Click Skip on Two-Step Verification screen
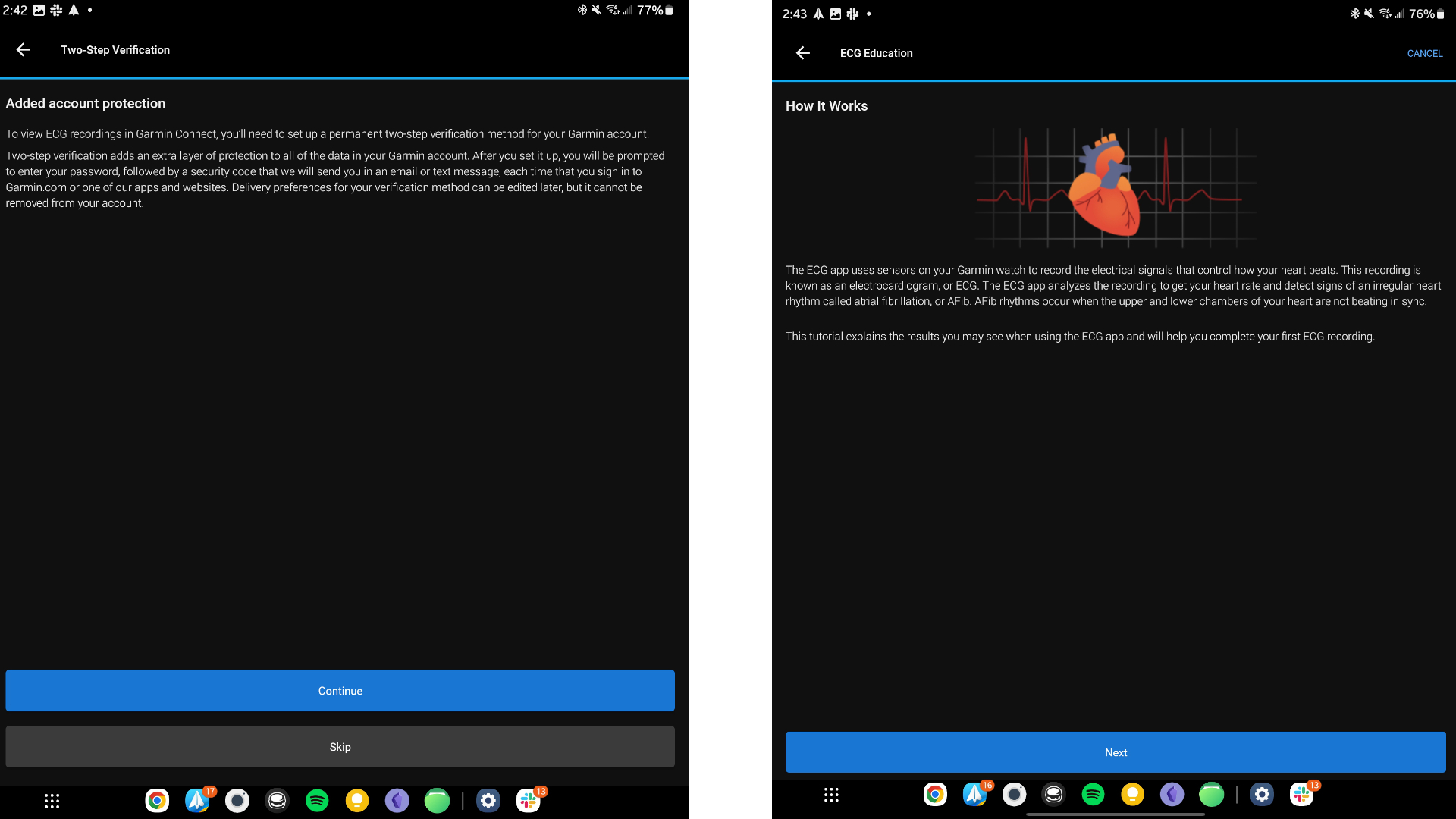 340,747
